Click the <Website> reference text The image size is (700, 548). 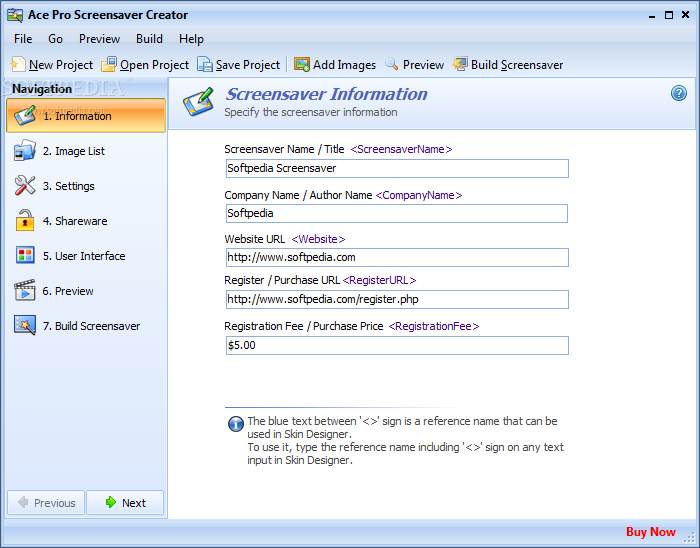(x=318, y=239)
